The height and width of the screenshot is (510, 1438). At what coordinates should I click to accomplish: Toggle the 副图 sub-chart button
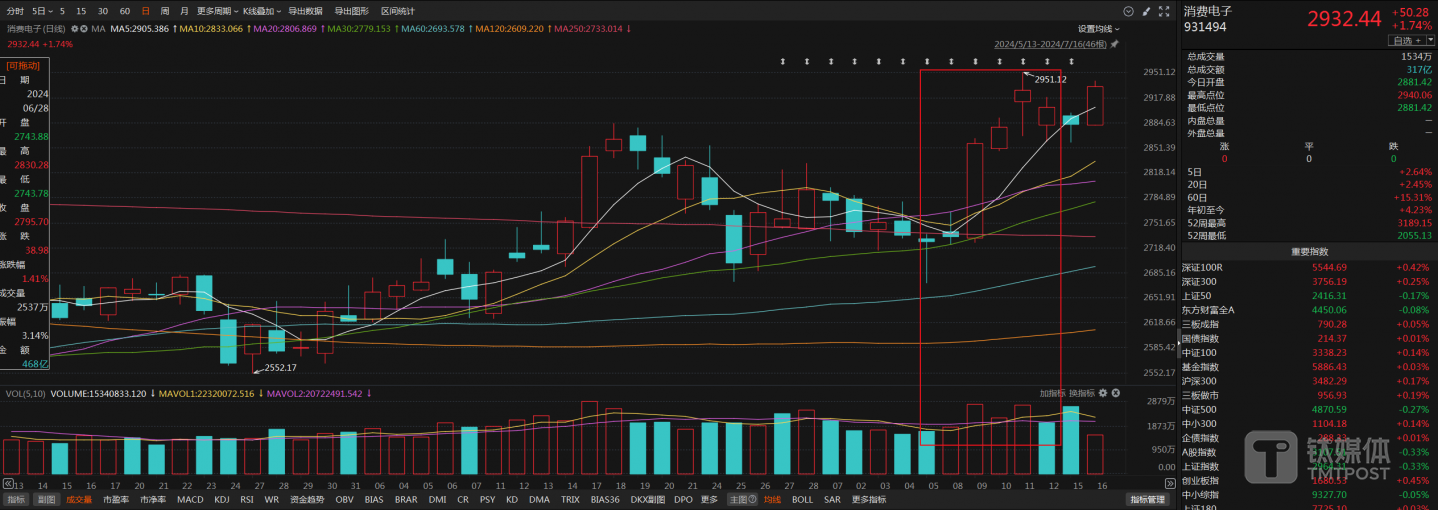[47, 499]
